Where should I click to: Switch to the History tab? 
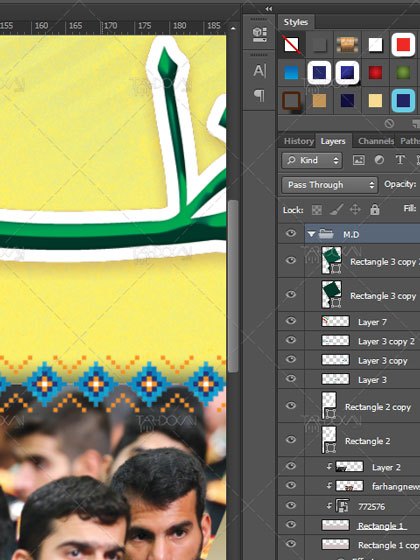pyautogui.click(x=299, y=141)
